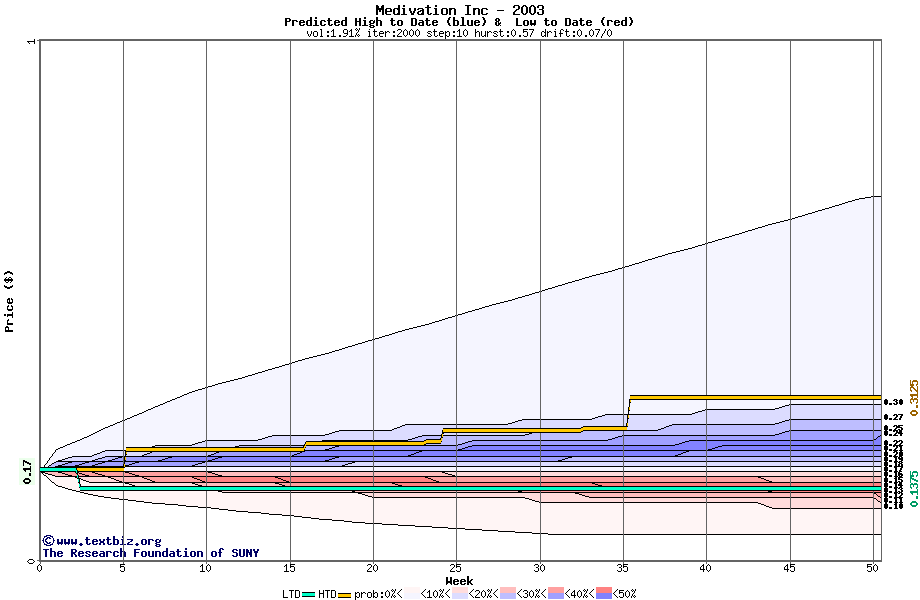The image size is (920, 600).
Task: Click the yellow HTD step near week 35
Action: point(628,412)
